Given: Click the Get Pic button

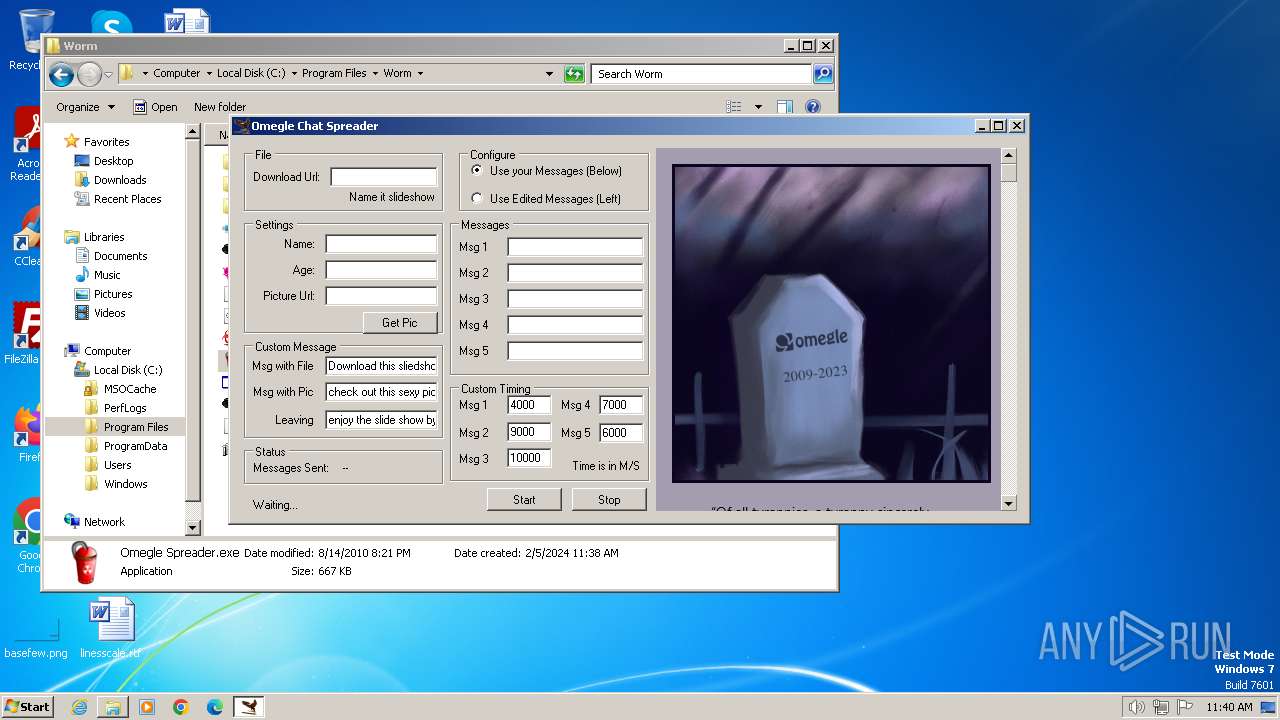Looking at the screenshot, I should (x=400, y=322).
